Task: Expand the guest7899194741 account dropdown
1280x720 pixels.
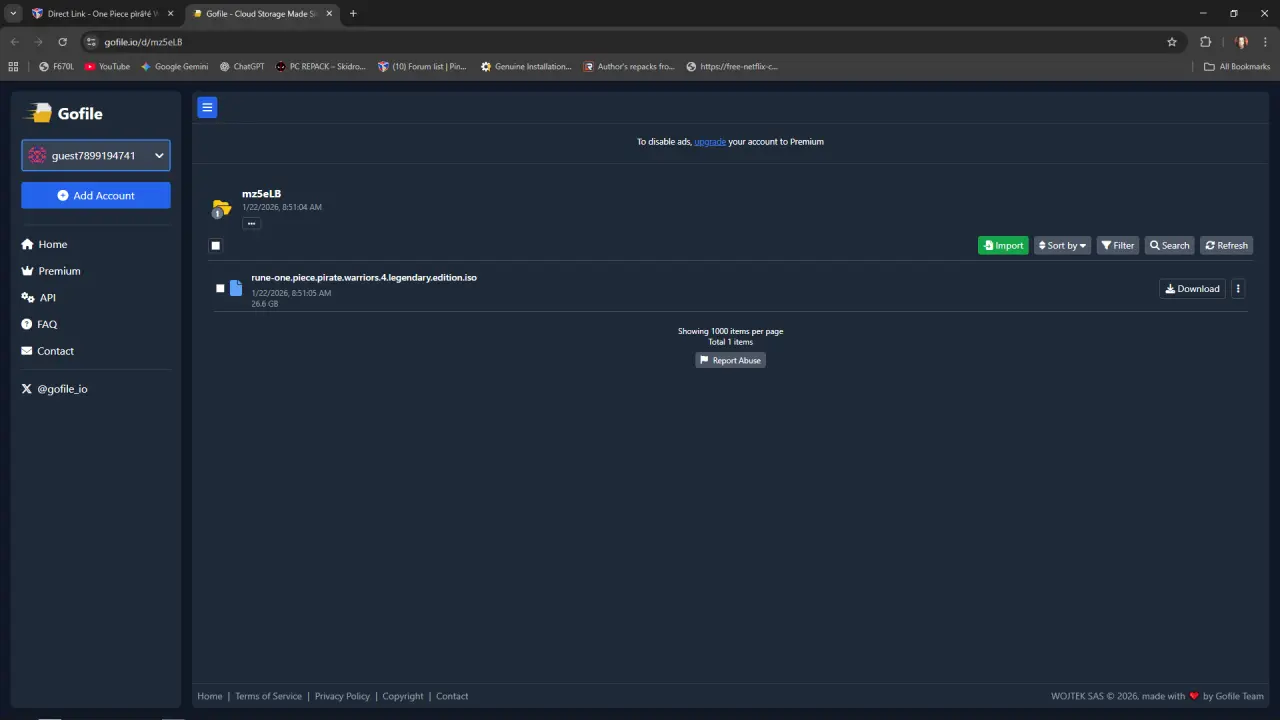Action: pos(96,155)
